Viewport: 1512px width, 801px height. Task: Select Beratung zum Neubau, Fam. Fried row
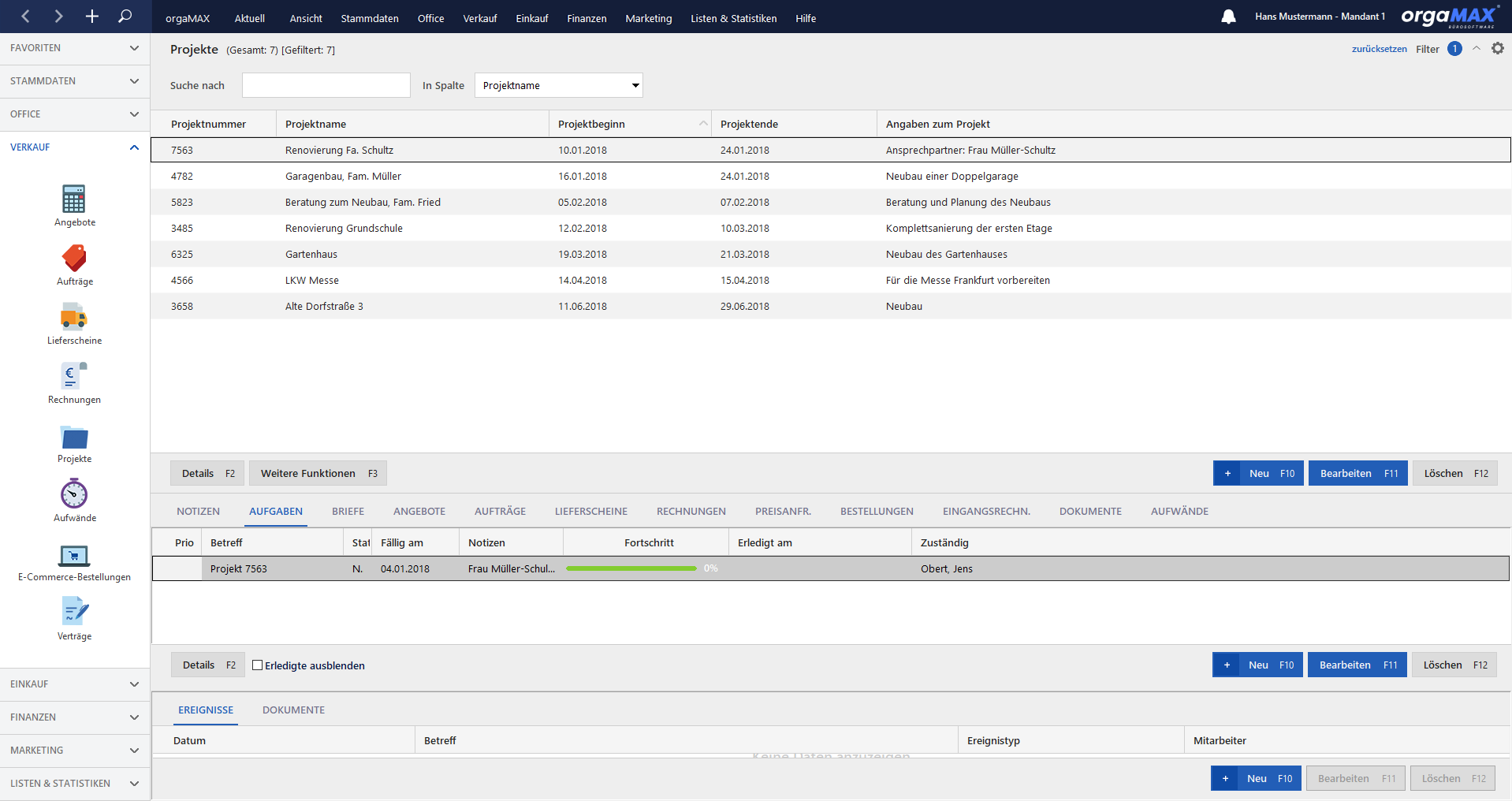(x=831, y=202)
